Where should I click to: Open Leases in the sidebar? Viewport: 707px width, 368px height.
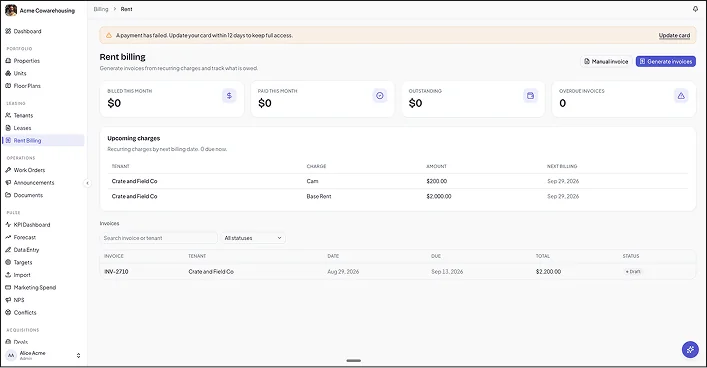[x=43, y=128]
